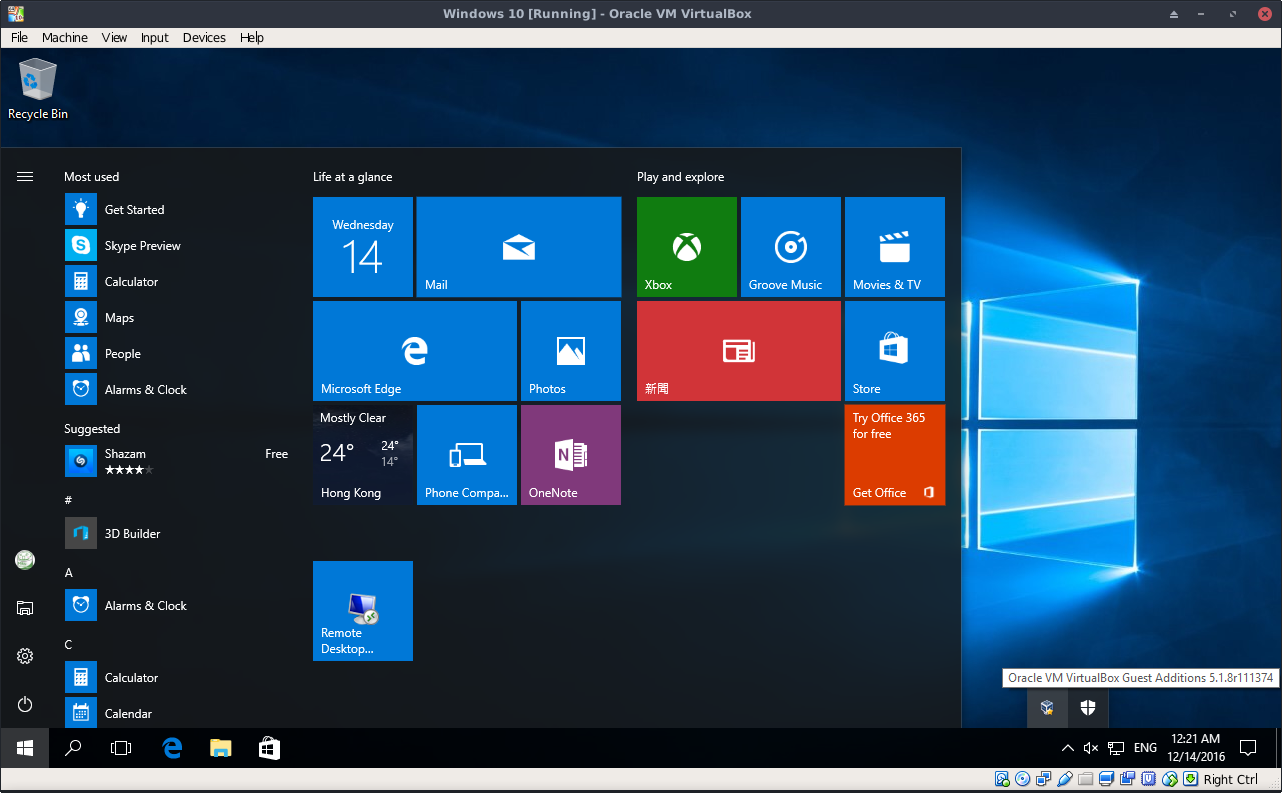Image resolution: width=1282 pixels, height=793 pixels.
Task: Click the VirtualBox display monitor status icon
Action: point(1107,779)
